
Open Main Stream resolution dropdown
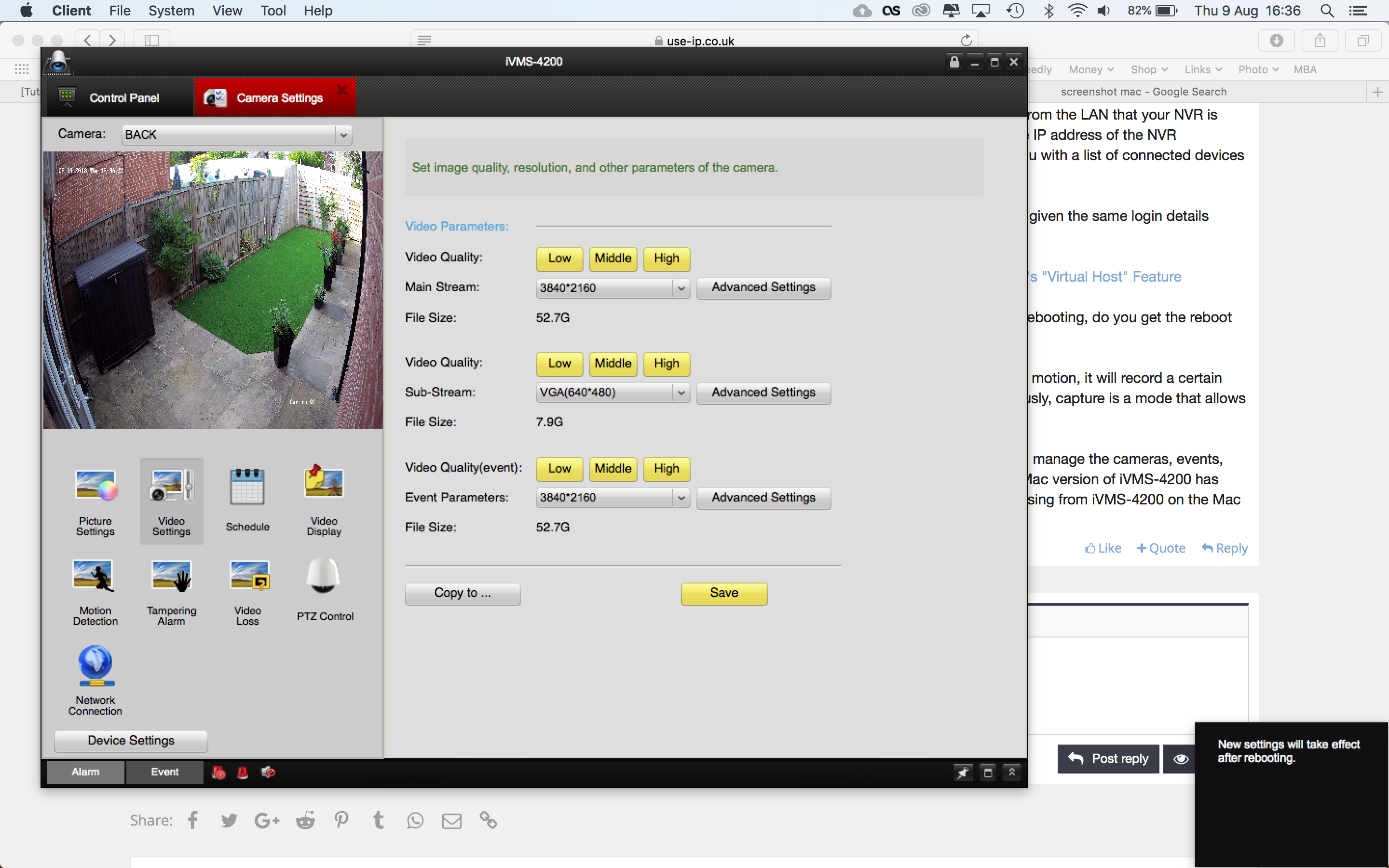(681, 288)
